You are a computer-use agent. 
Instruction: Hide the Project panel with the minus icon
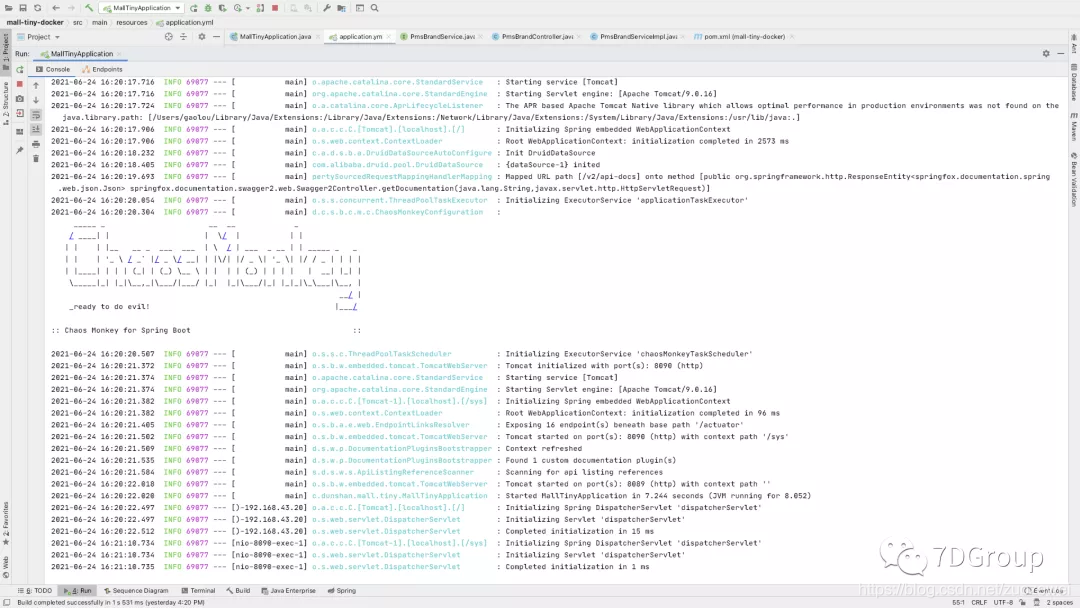pyautogui.click(x=216, y=37)
